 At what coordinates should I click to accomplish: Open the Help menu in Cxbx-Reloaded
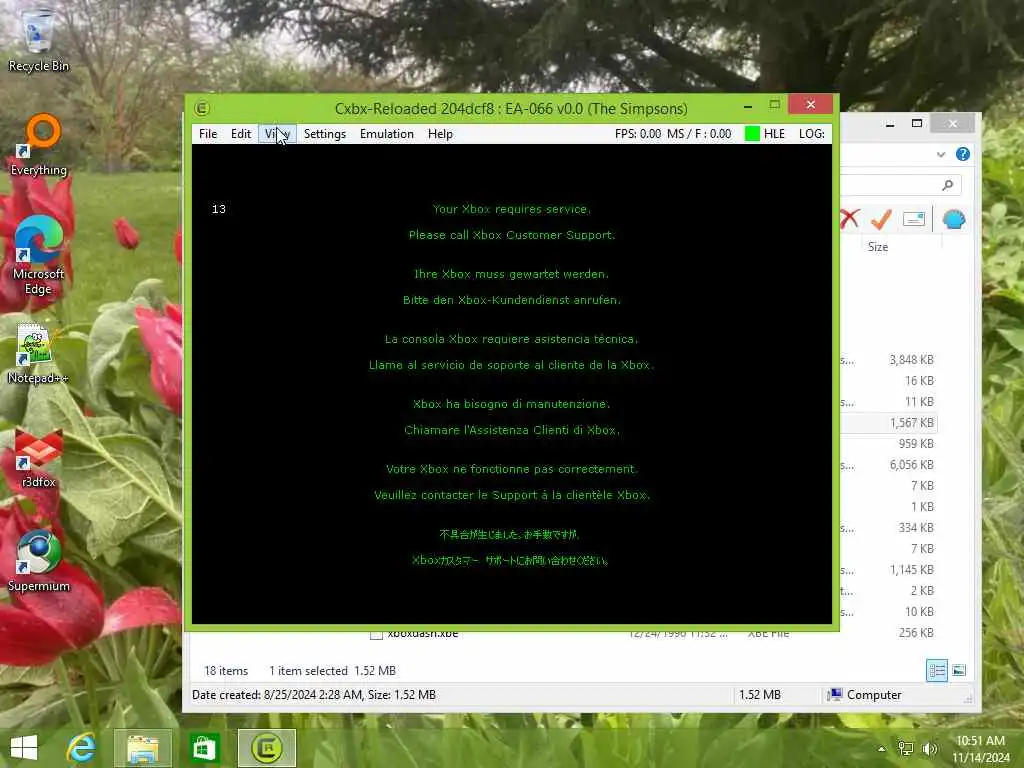coord(440,134)
